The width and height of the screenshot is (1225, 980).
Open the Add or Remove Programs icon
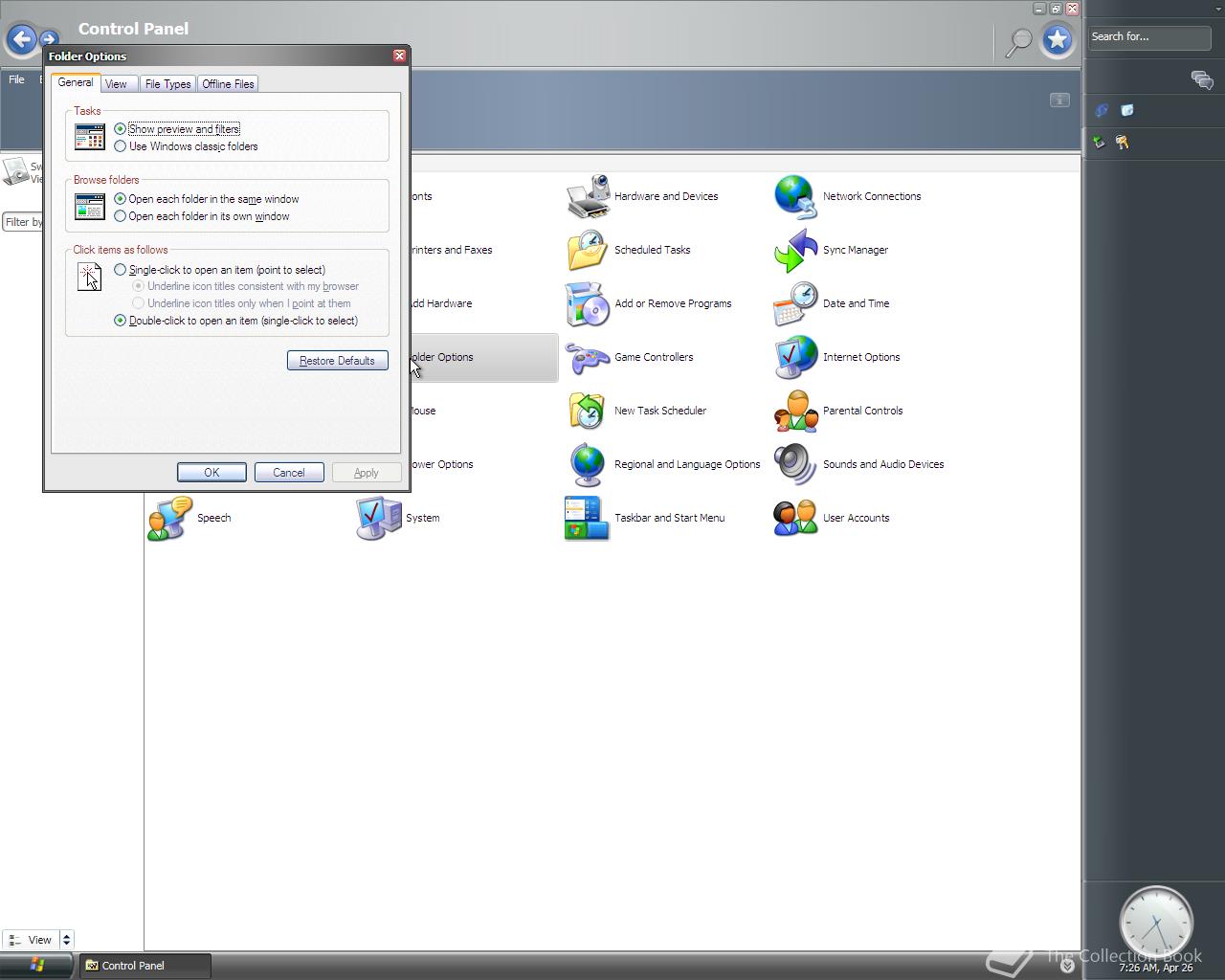pos(588,303)
